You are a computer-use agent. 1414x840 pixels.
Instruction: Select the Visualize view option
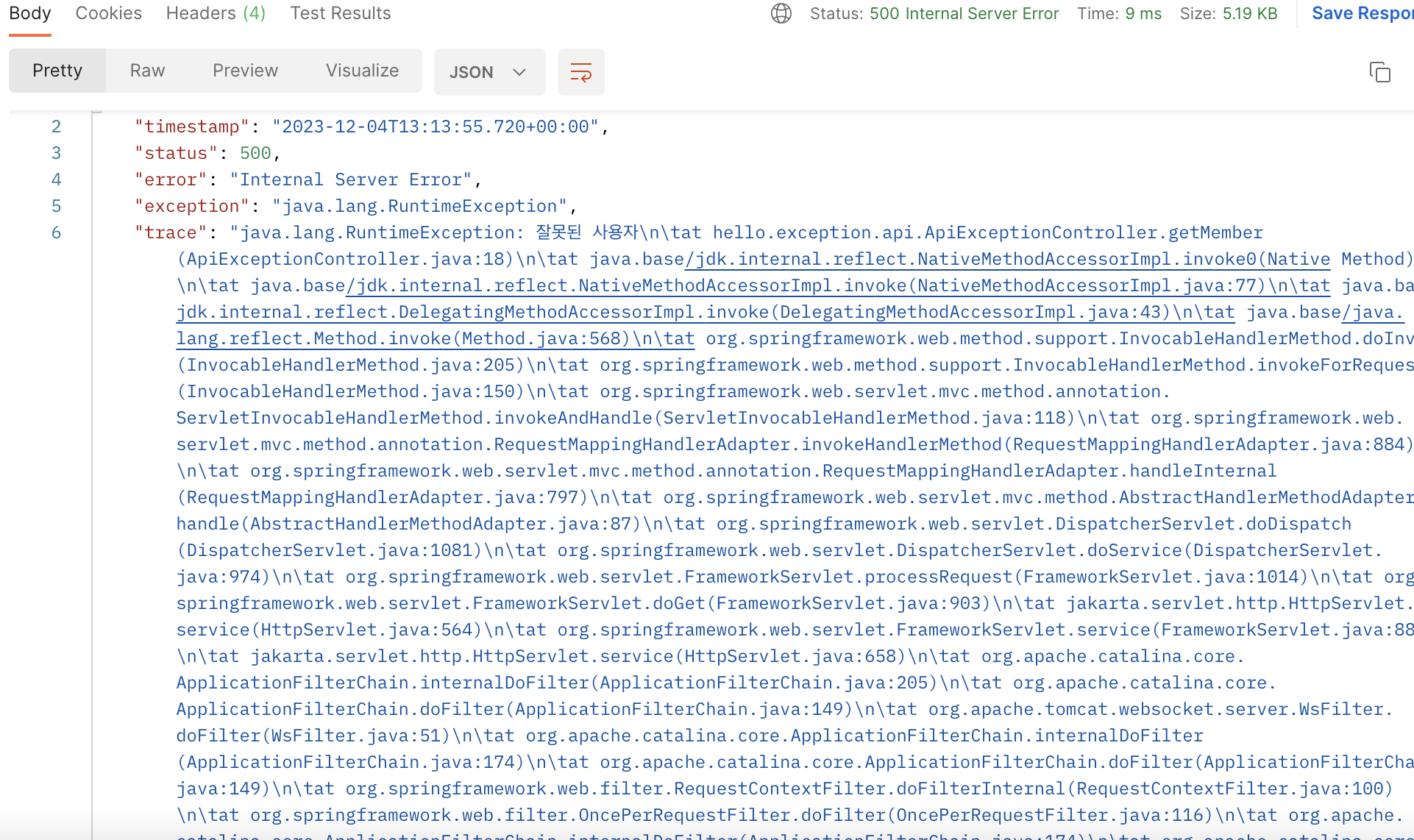(362, 71)
